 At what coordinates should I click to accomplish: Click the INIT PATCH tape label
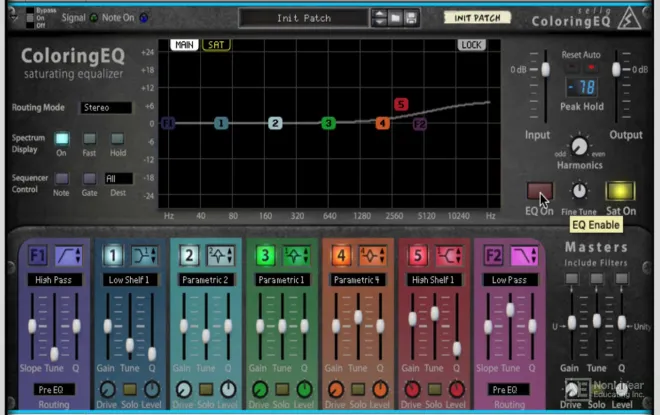click(x=477, y=18)
